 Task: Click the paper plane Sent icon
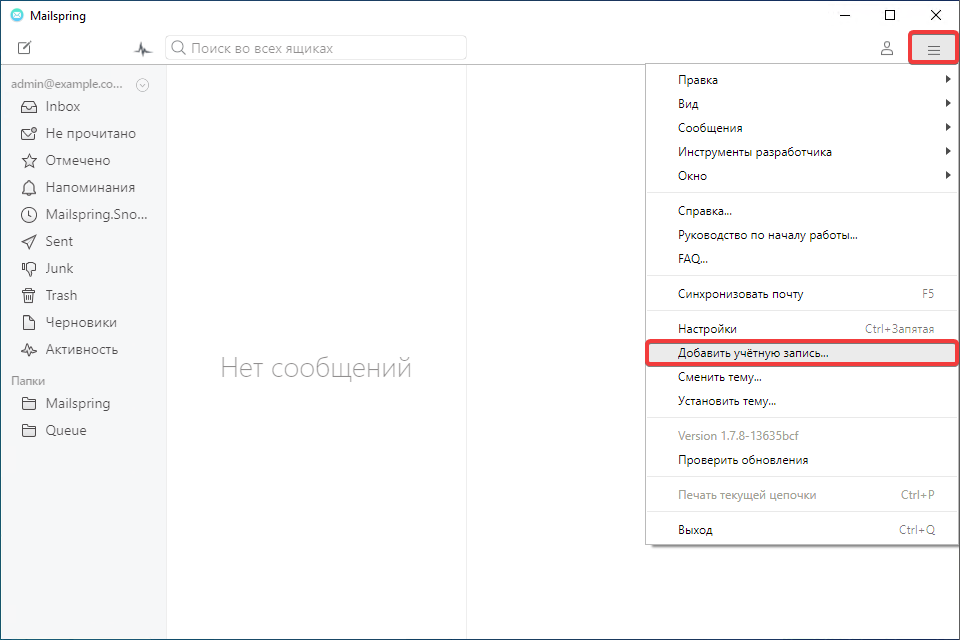point(29,242)
